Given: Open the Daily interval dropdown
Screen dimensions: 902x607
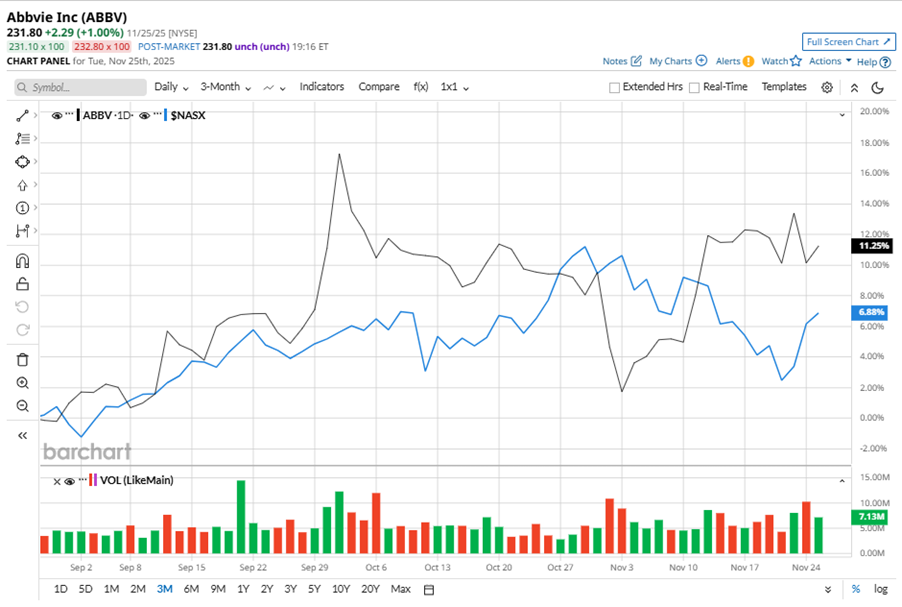Looking at the screenshot, I should 171,87.
